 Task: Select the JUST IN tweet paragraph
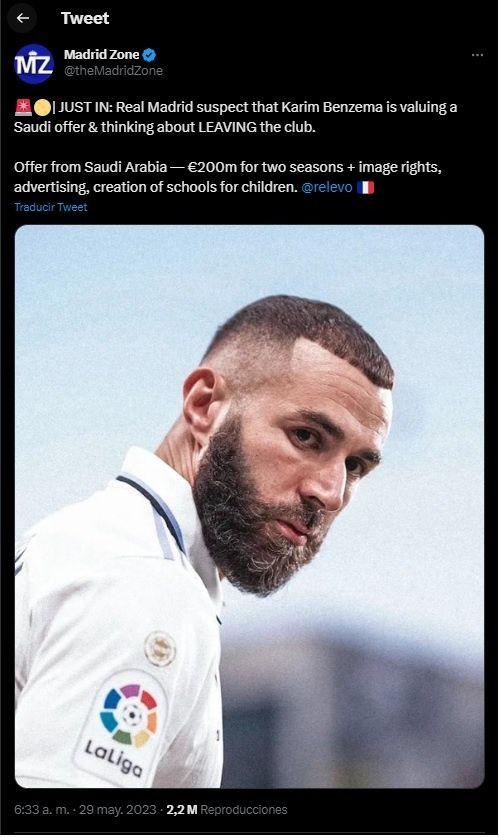(235, 117)
